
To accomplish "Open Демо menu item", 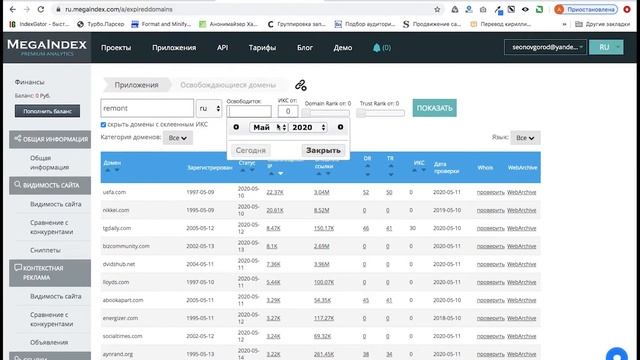I will coord(342,48).
